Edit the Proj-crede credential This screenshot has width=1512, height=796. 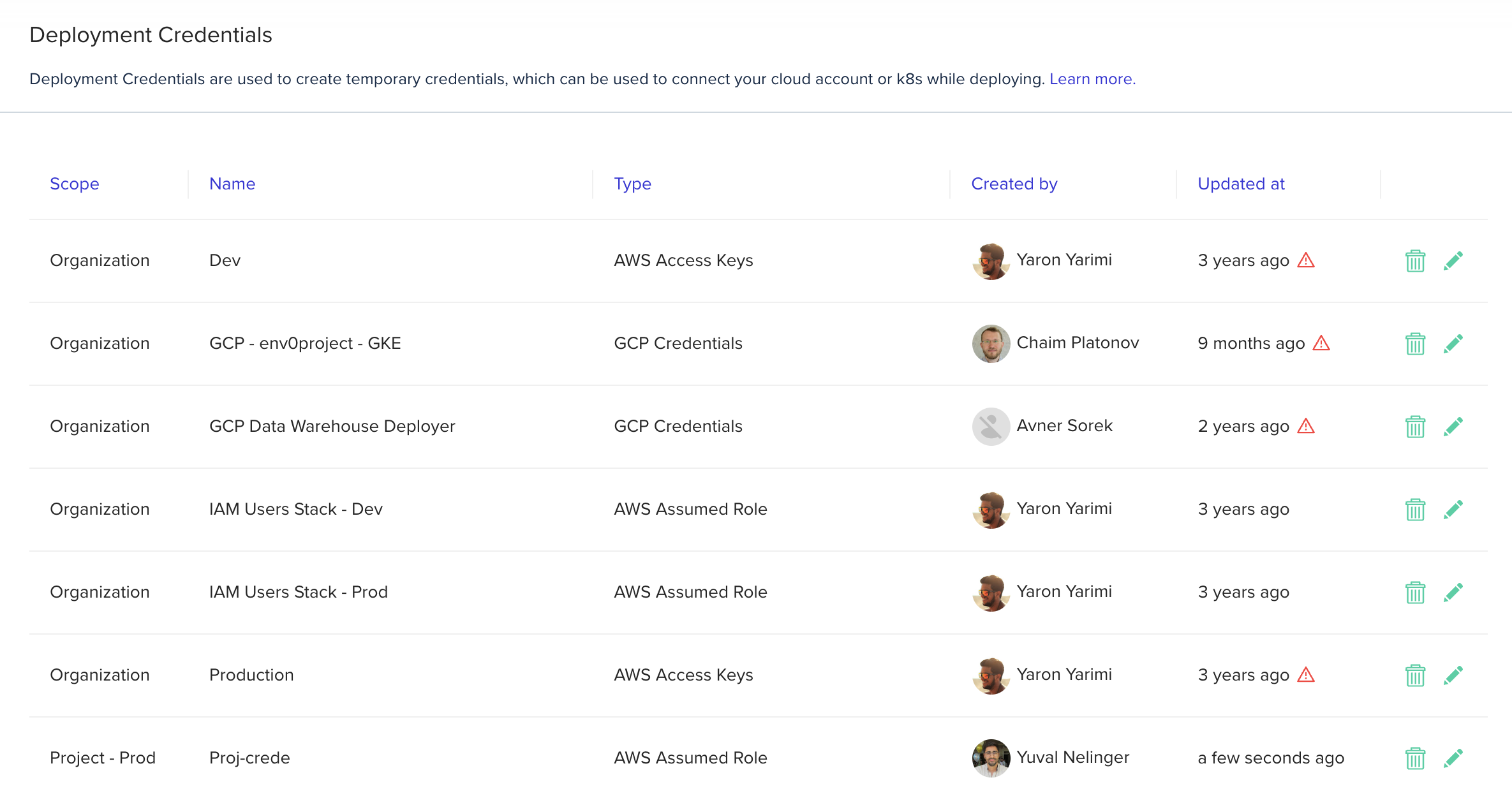(x=1453, y=758)
